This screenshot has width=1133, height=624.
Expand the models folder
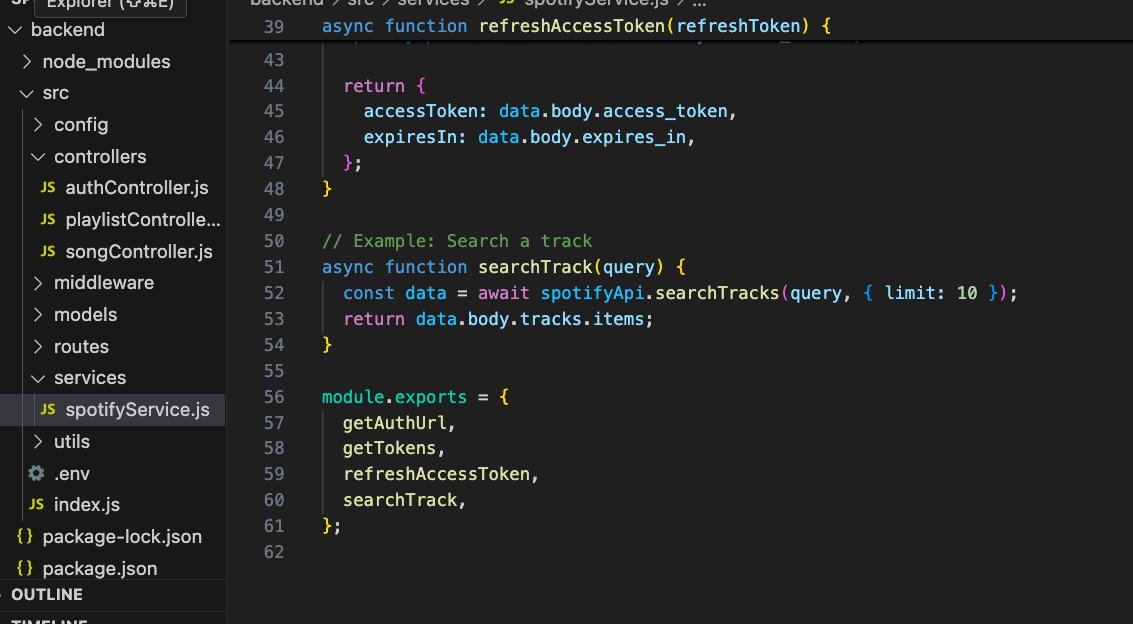pos(38,315)
